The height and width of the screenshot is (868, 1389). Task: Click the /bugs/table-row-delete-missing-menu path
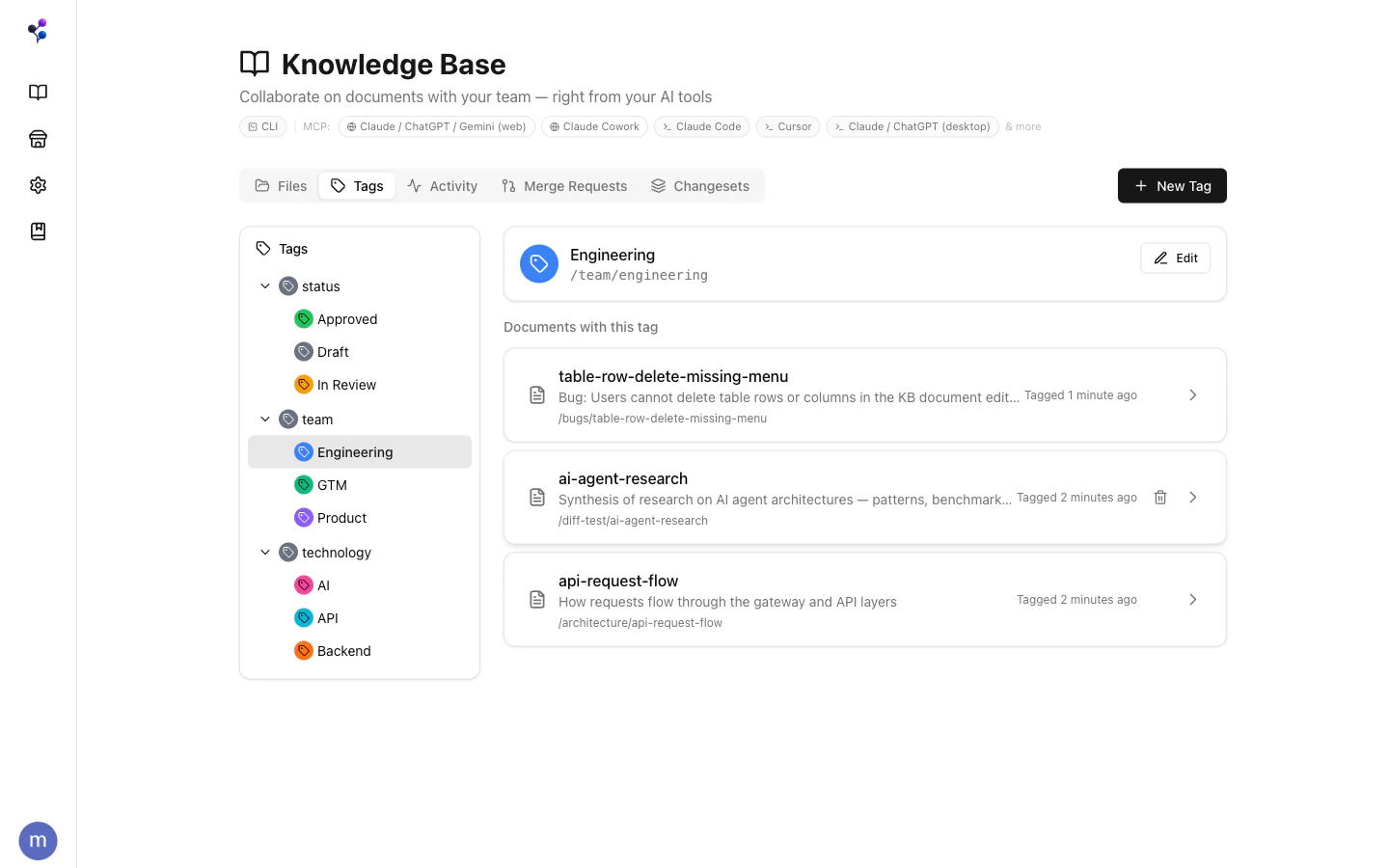point(663,419)
